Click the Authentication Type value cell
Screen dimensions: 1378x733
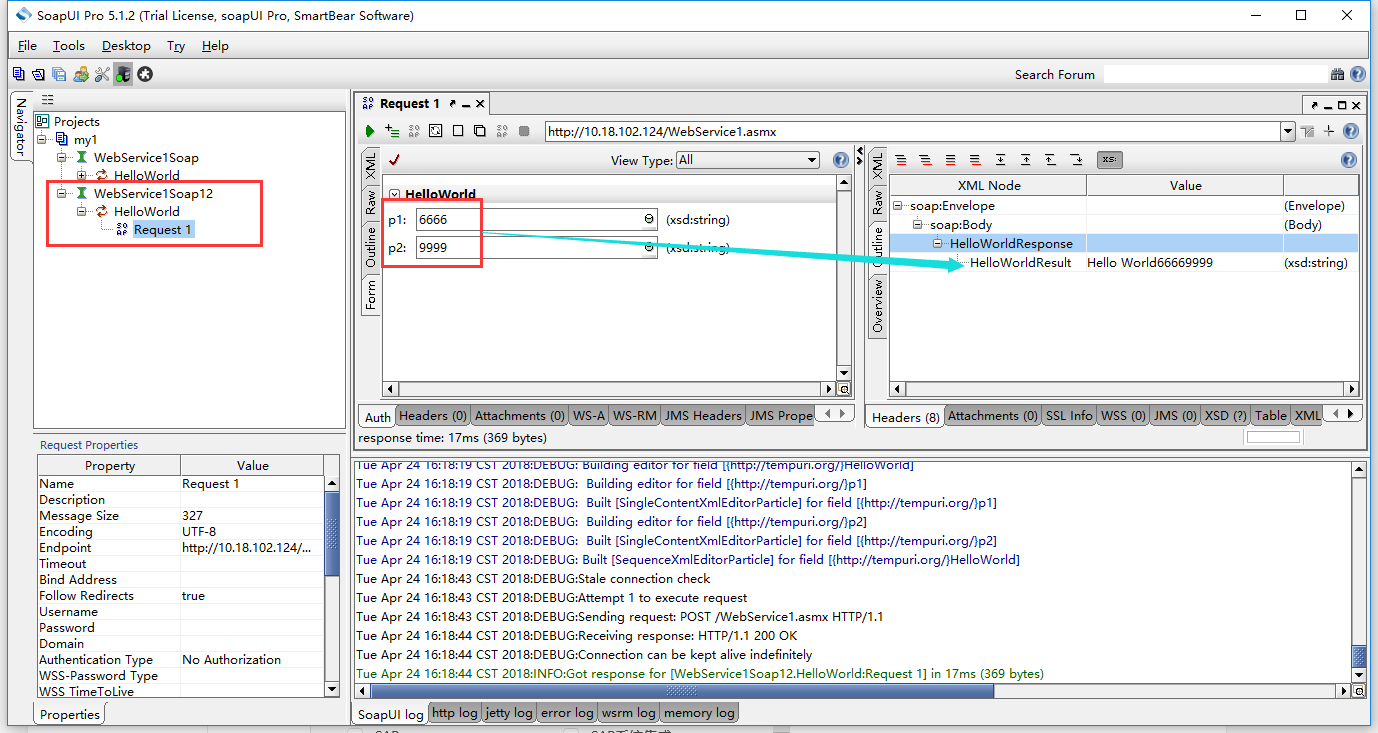[252, 660]
